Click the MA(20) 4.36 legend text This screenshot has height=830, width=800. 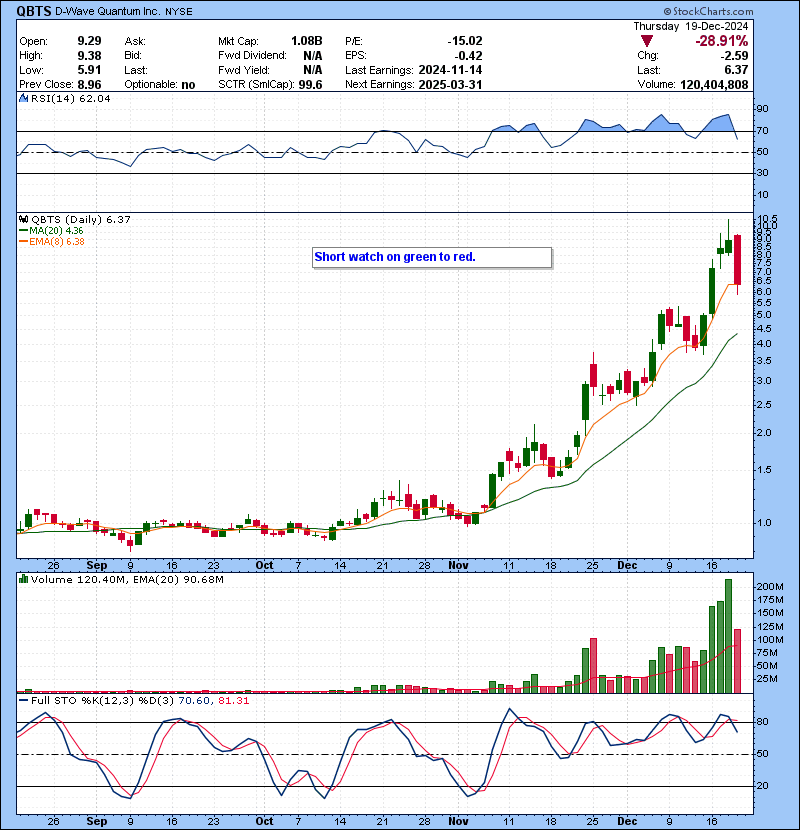coord(56,231)
